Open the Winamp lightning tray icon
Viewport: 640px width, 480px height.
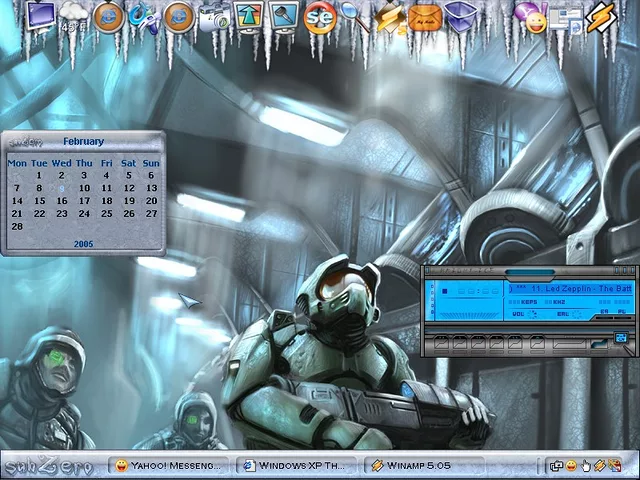coord(600,466)
